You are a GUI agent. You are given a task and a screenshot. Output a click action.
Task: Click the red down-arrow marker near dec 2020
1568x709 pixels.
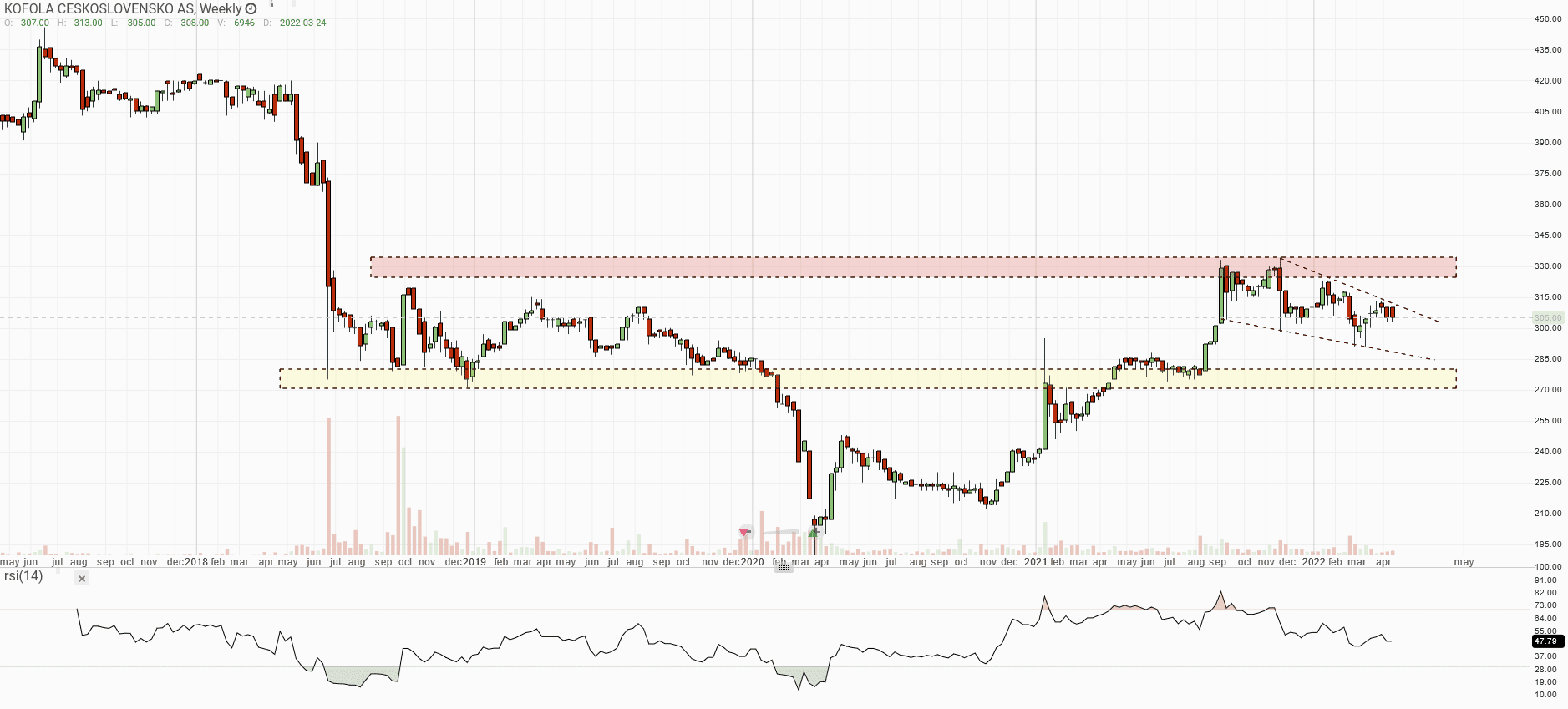coord(744,532)
